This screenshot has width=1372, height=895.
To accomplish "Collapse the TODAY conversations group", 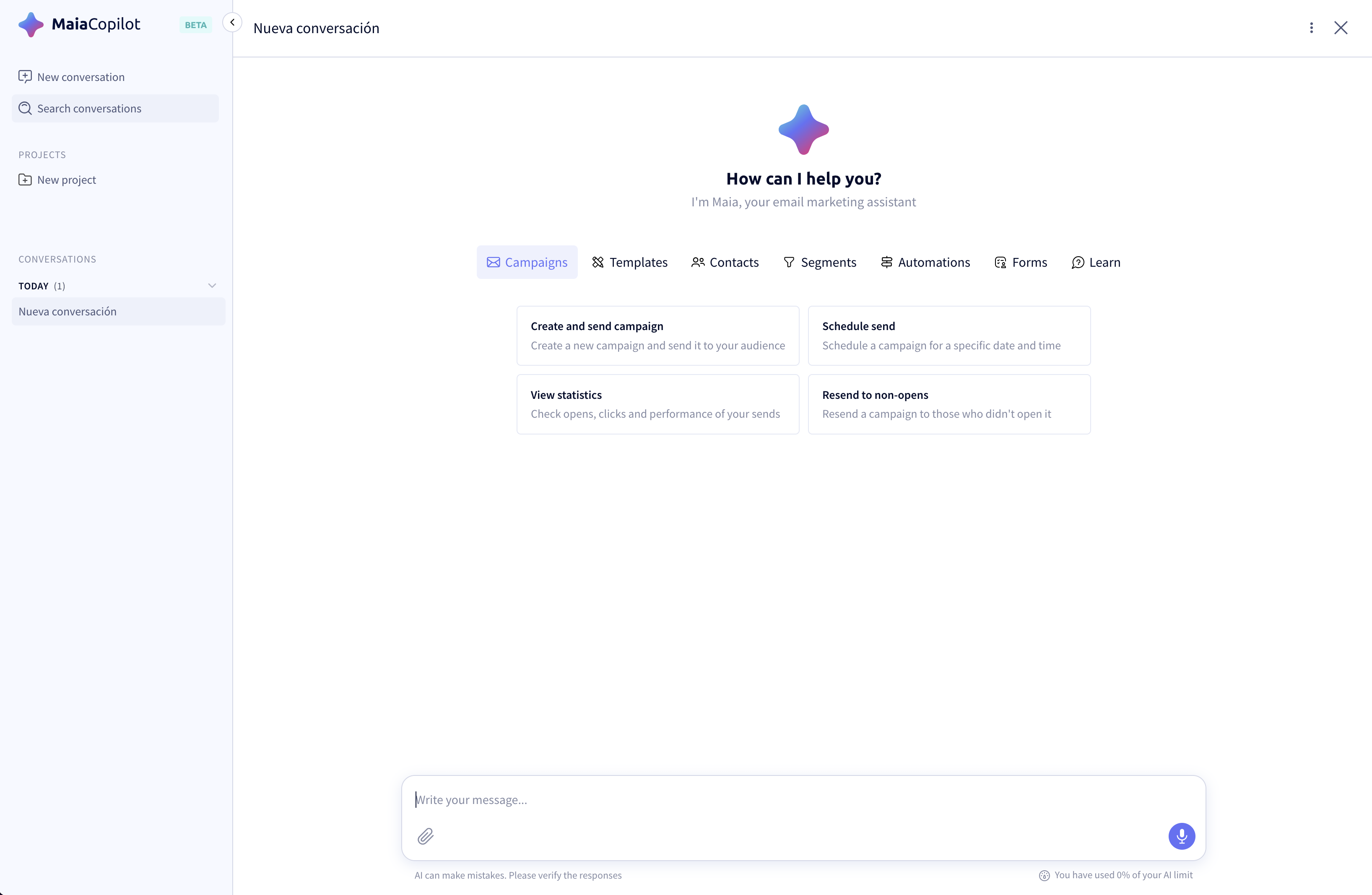I will point(212,286).
